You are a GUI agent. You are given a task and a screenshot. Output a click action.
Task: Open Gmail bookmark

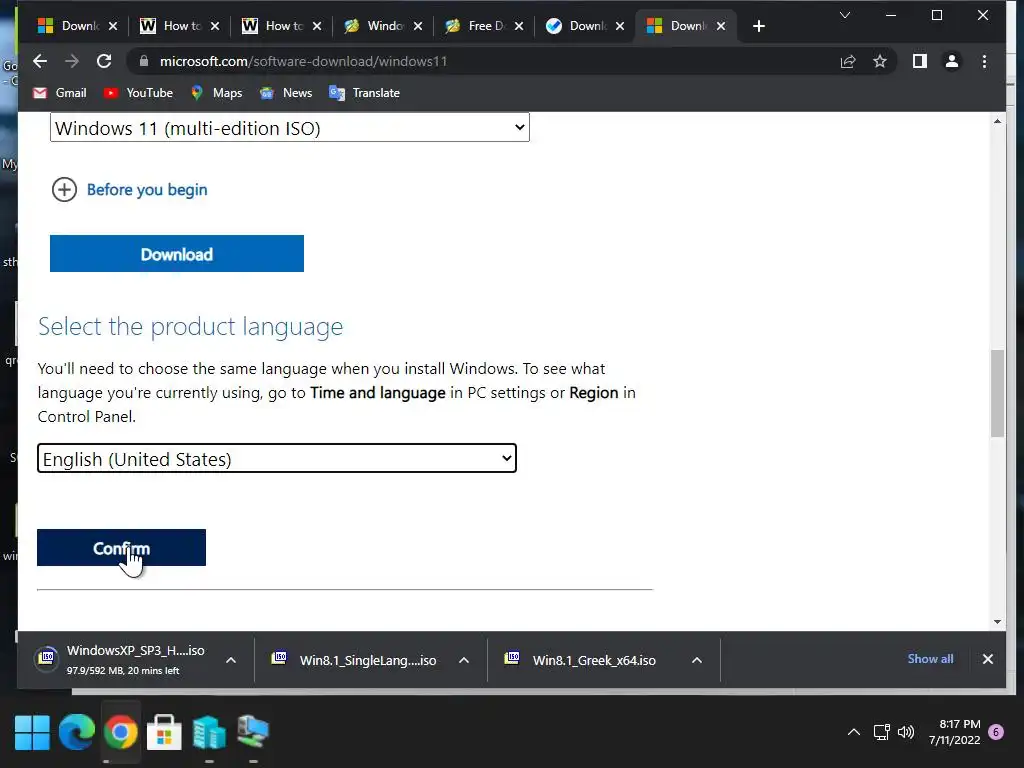(60, 93)
